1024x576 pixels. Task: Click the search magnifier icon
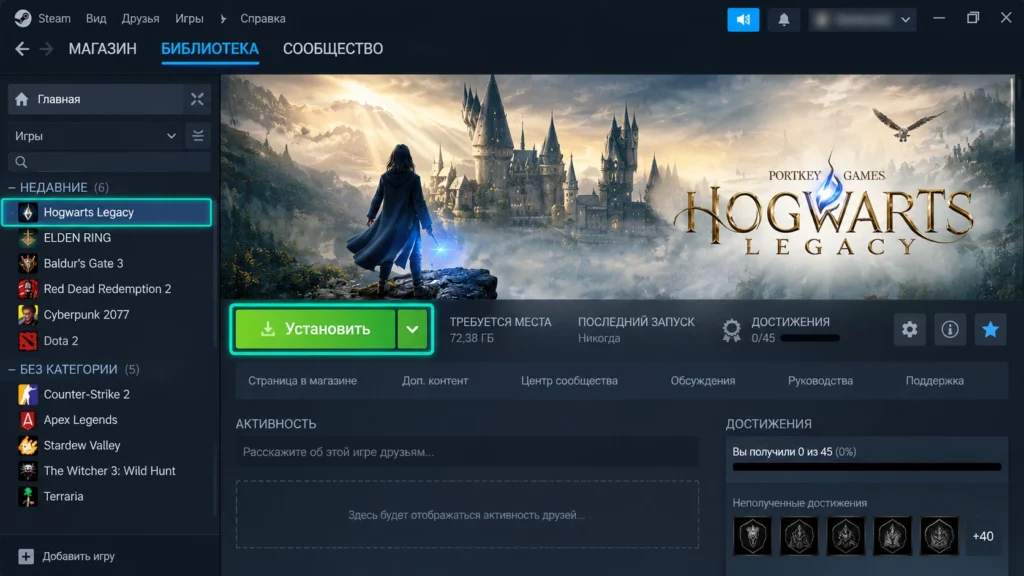(21, 162)
